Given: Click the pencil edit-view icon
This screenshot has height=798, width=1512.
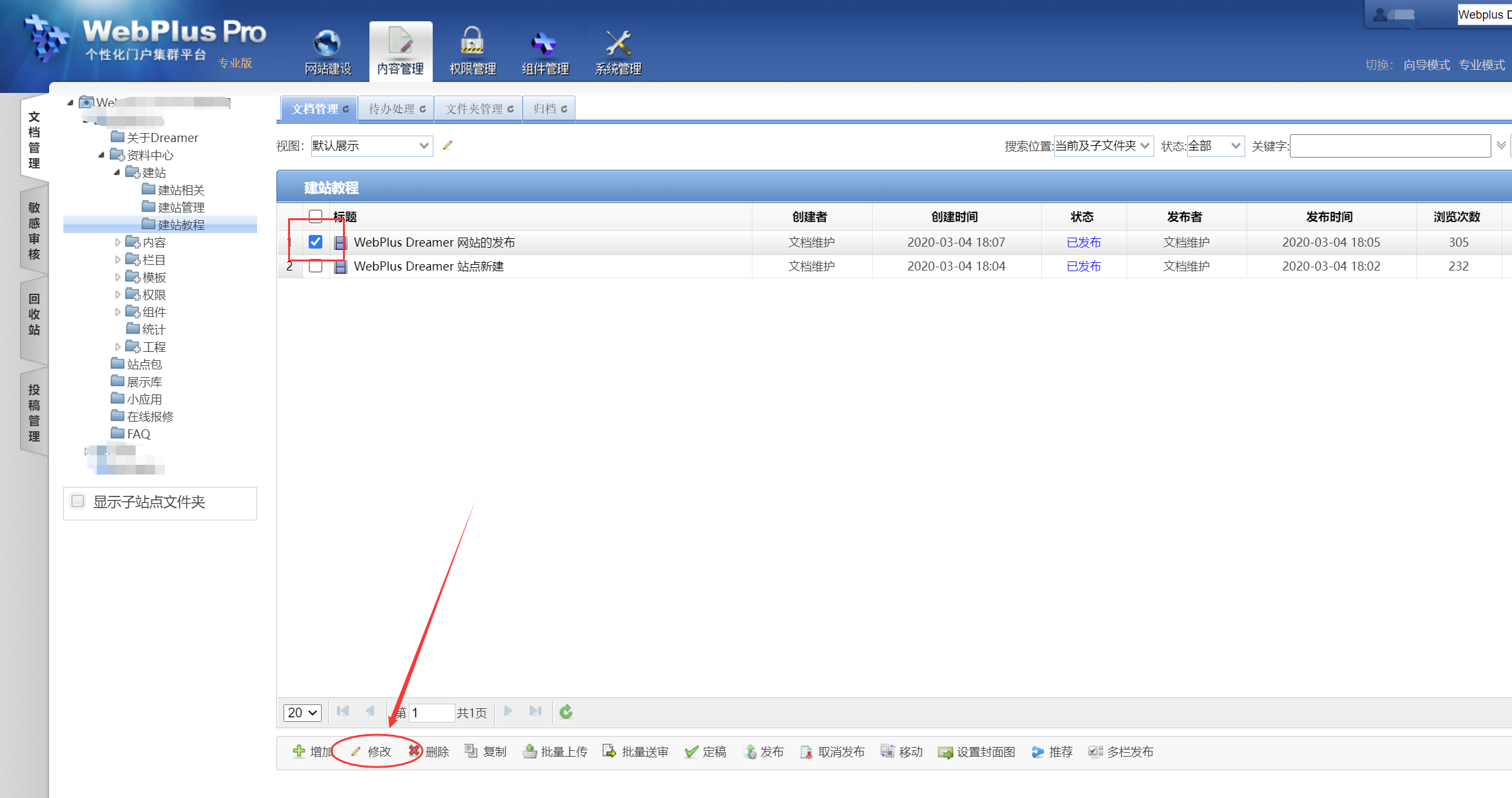Looking at the screenshot, I should tap(447, 145).
